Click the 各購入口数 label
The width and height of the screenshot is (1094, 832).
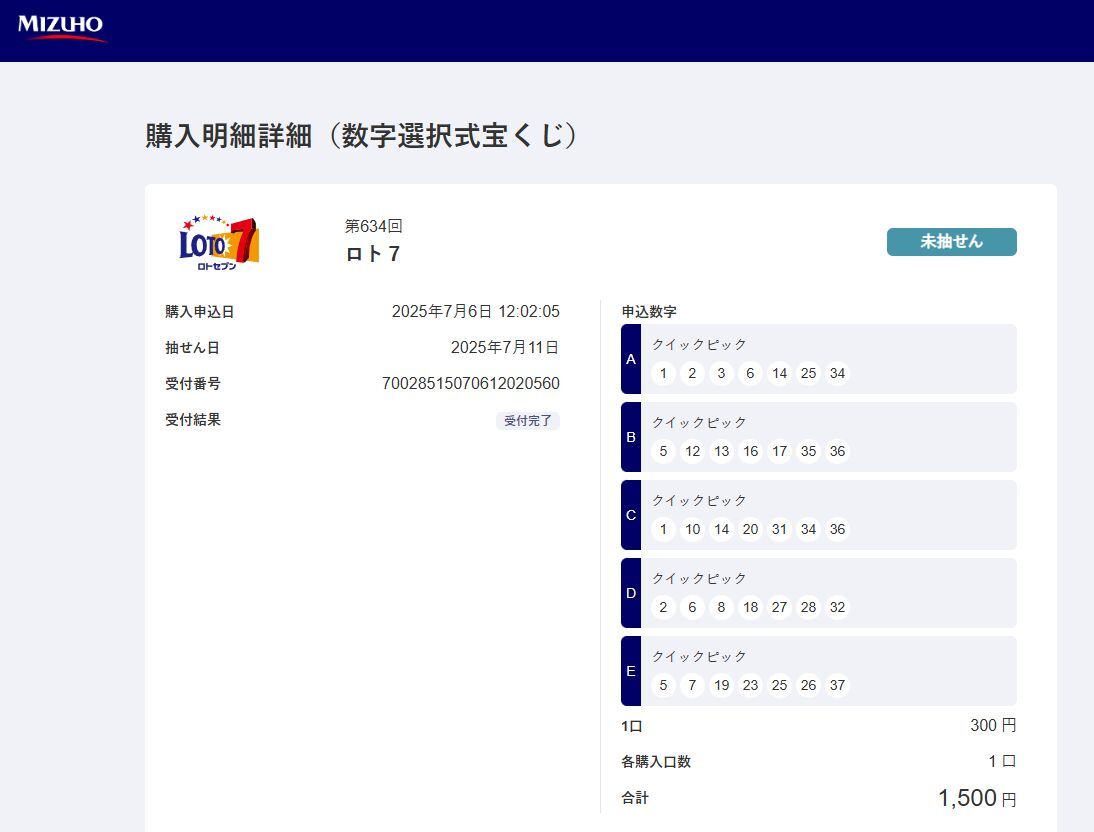(x=656, y=762)
